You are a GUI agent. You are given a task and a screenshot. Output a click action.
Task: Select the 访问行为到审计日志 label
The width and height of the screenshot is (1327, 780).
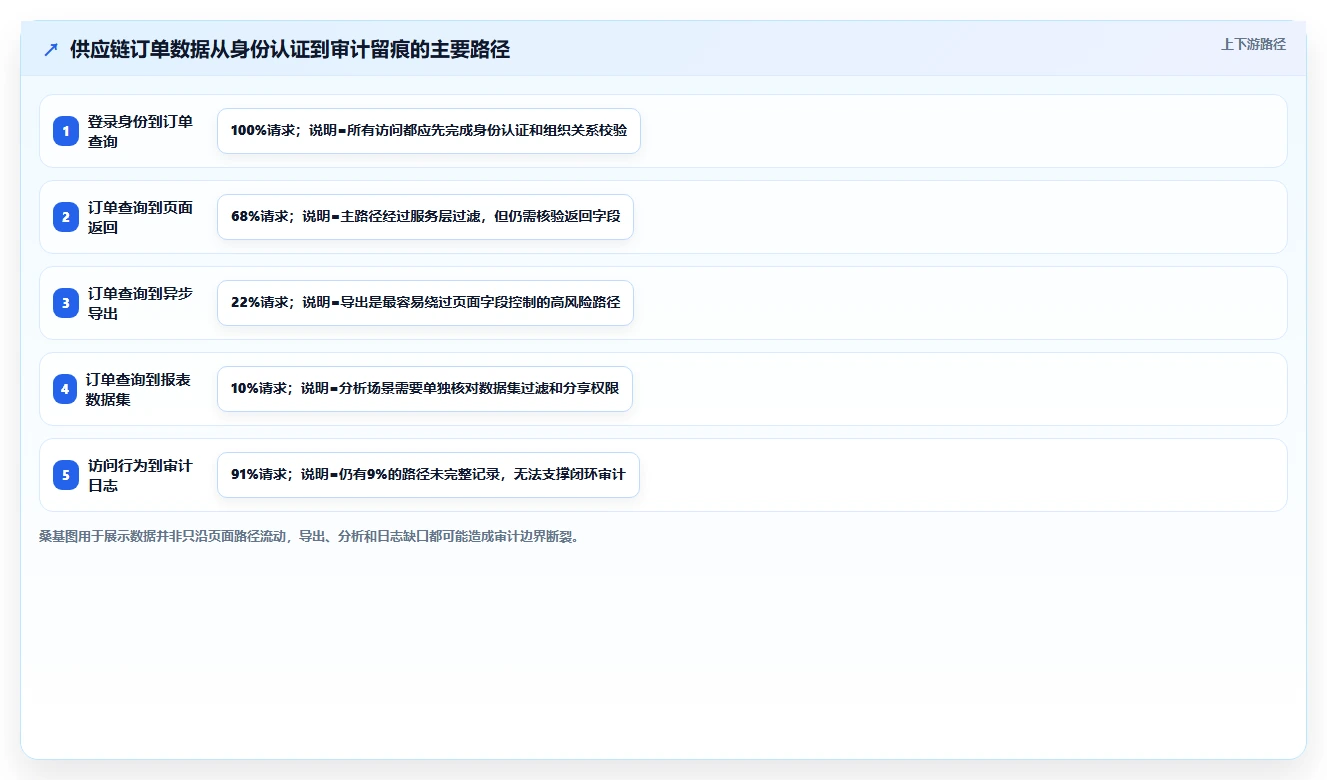pyautogui.click(x=140, y=475)
